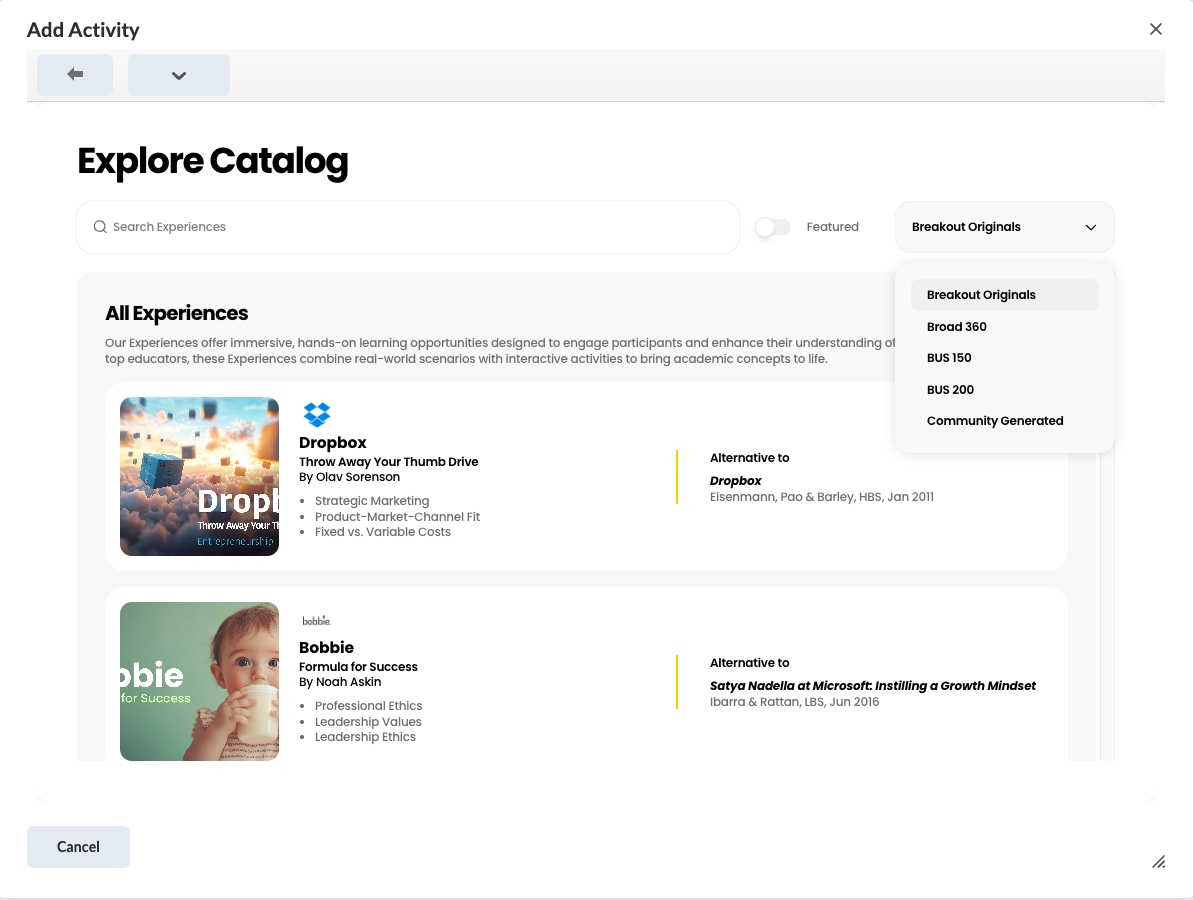Click the Dropbox logo icon
Viewport: 1193px width, 900px height.
(x=317, y=415)
